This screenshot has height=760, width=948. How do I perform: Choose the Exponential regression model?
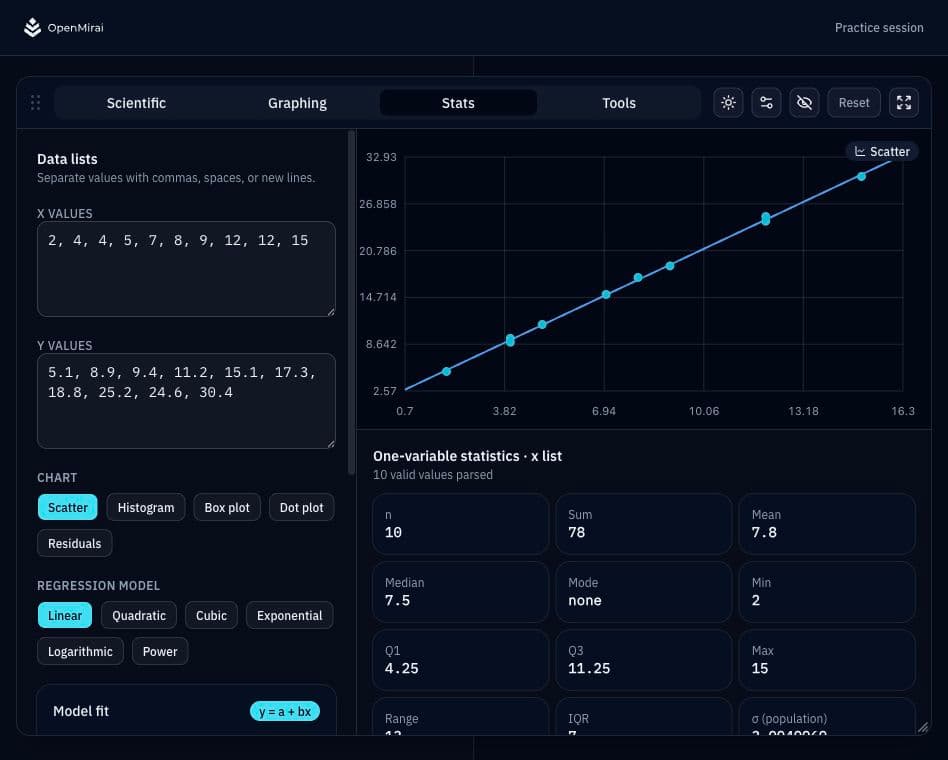click(x=290, y=615)
